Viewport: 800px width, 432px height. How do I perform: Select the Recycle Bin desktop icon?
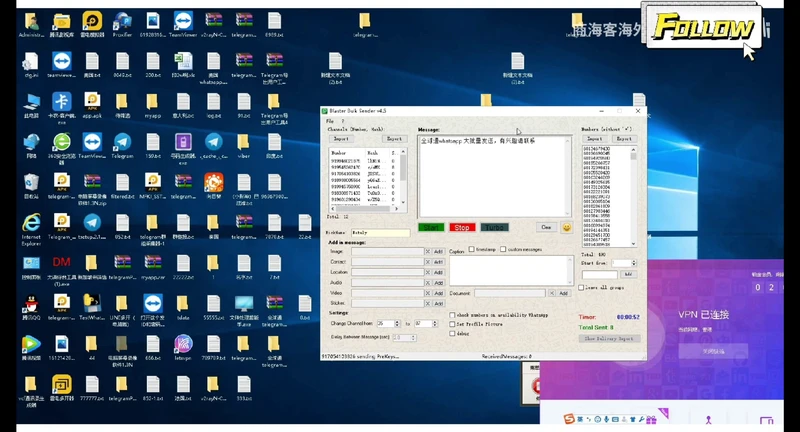tap(31, 186)
